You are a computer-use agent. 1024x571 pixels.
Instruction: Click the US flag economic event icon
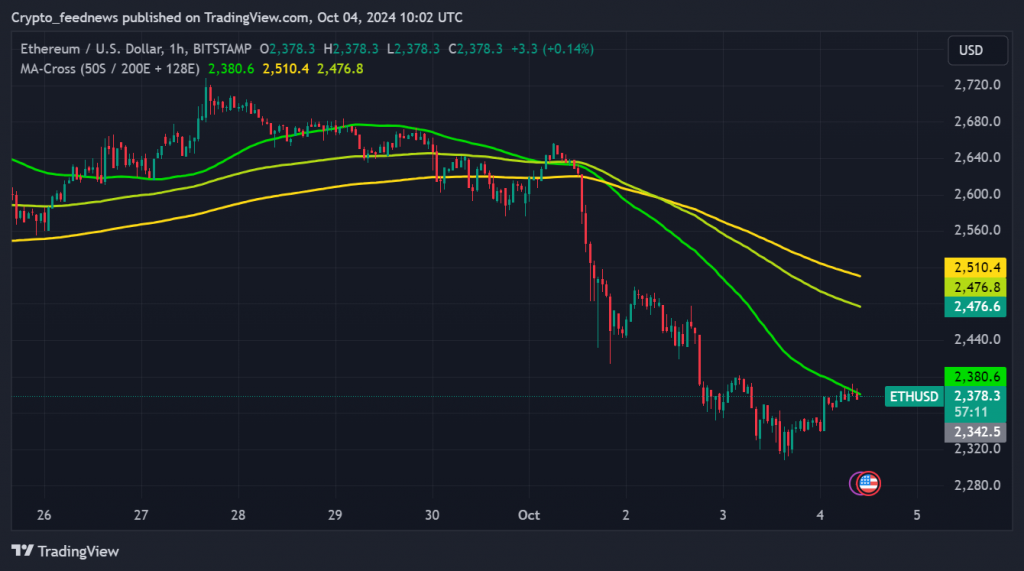pos(869,483)
